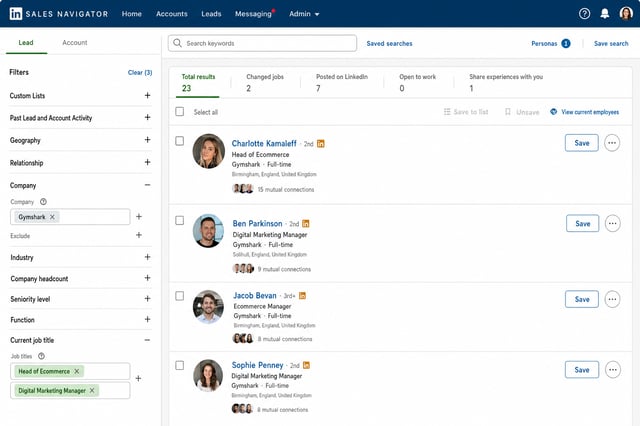Remove the Head of Ecommerce title chip
This screenshot has width=640, height=426.
point(77,371)
